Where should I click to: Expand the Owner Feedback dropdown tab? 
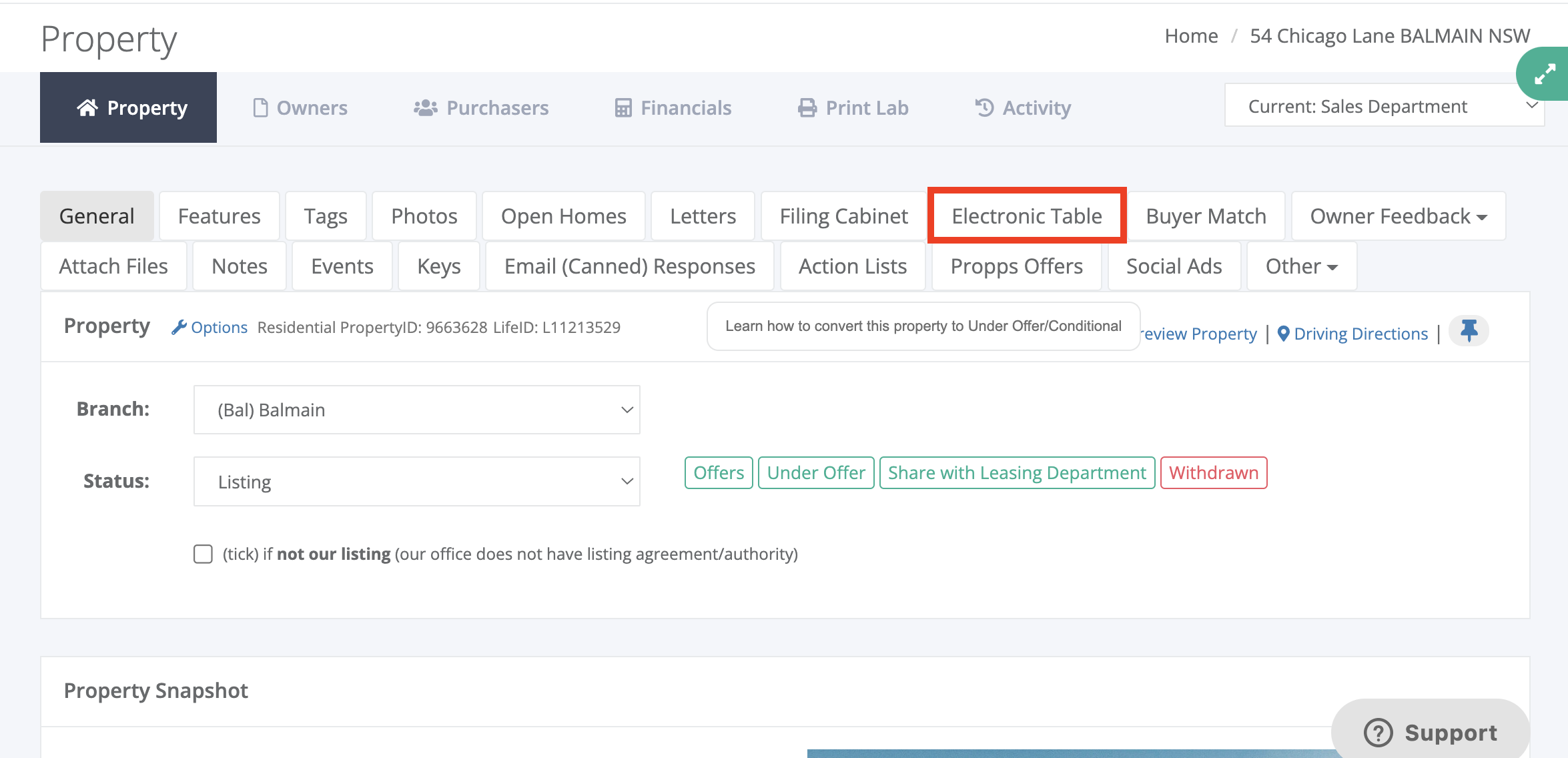(1398, 216)
